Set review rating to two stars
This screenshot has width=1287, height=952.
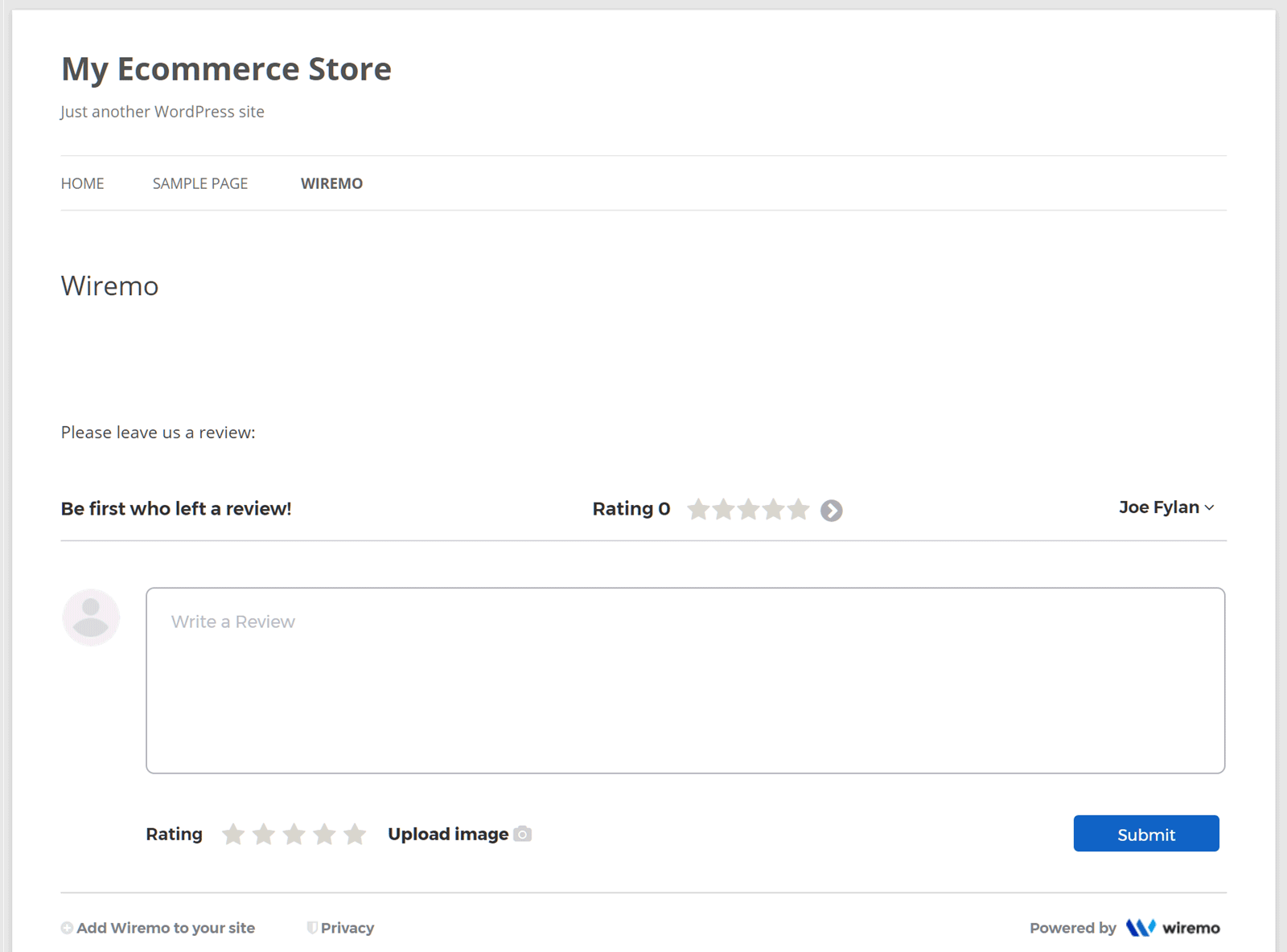(x=264, y=835)
